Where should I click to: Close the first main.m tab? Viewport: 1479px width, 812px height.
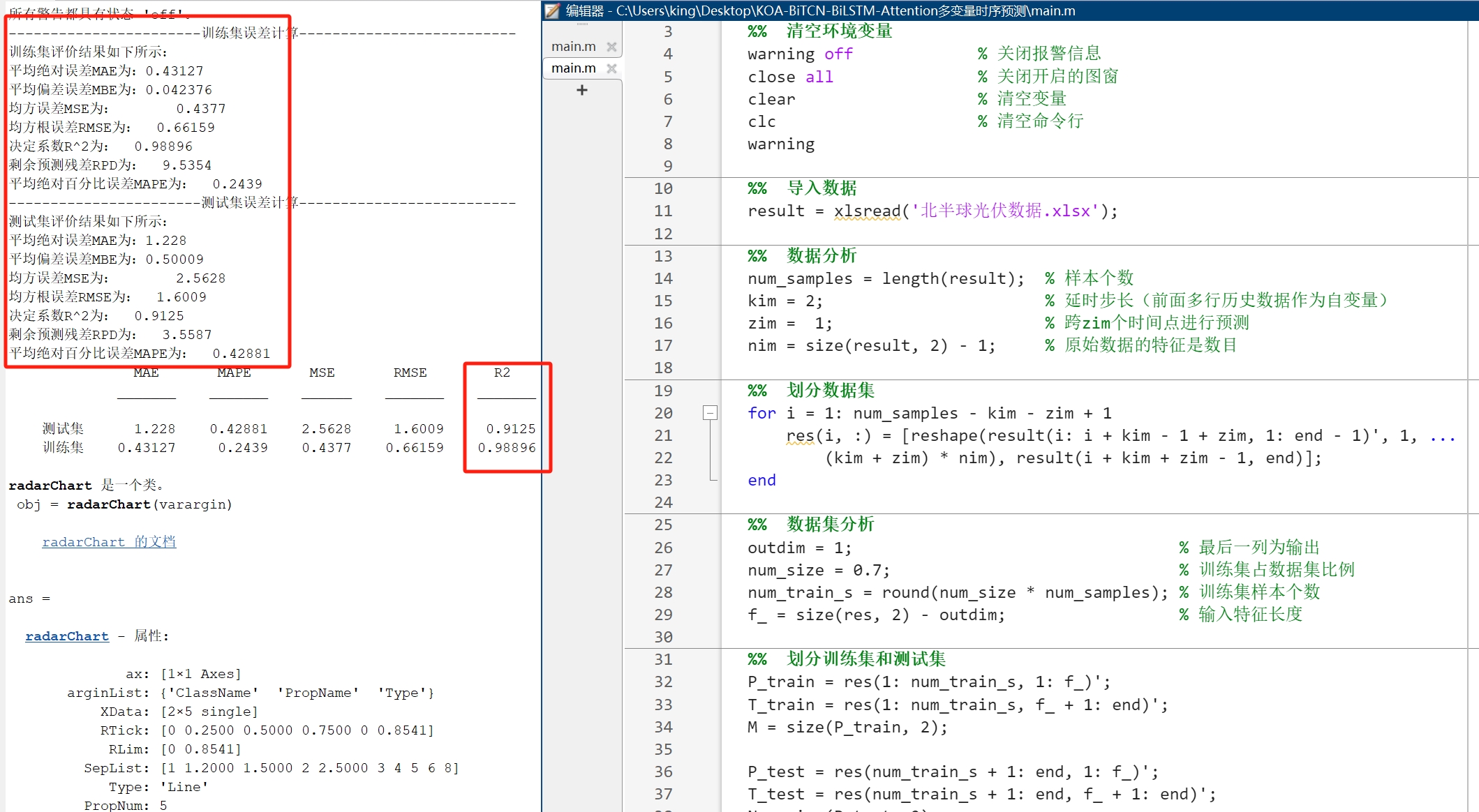tap(612, 46)
